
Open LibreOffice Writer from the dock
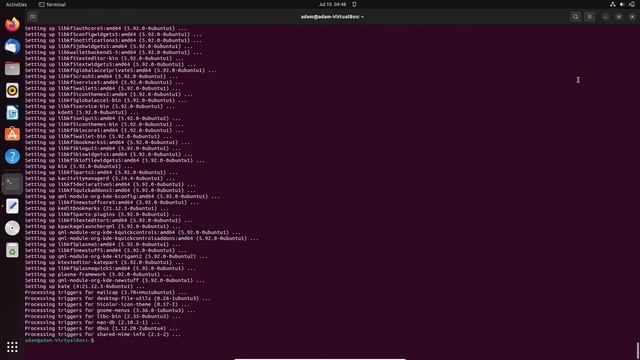[12, 113]
